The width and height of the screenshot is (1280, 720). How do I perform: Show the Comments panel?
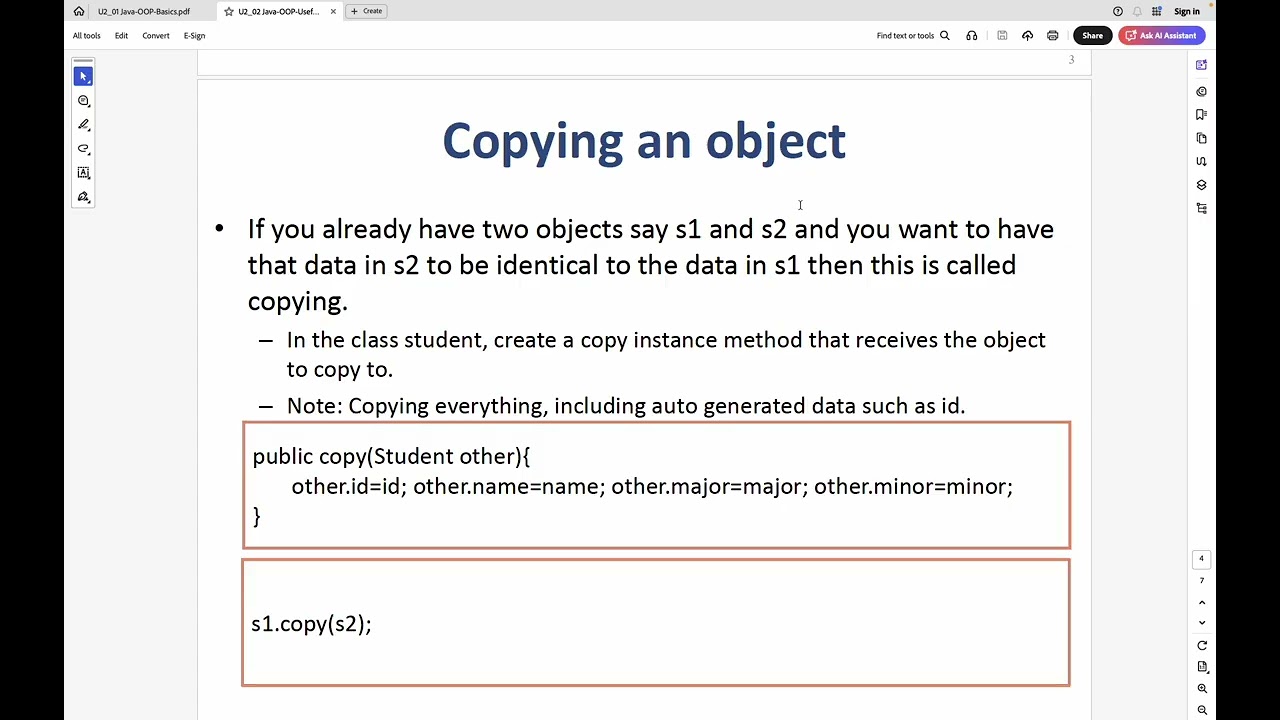coord(1201,91)
